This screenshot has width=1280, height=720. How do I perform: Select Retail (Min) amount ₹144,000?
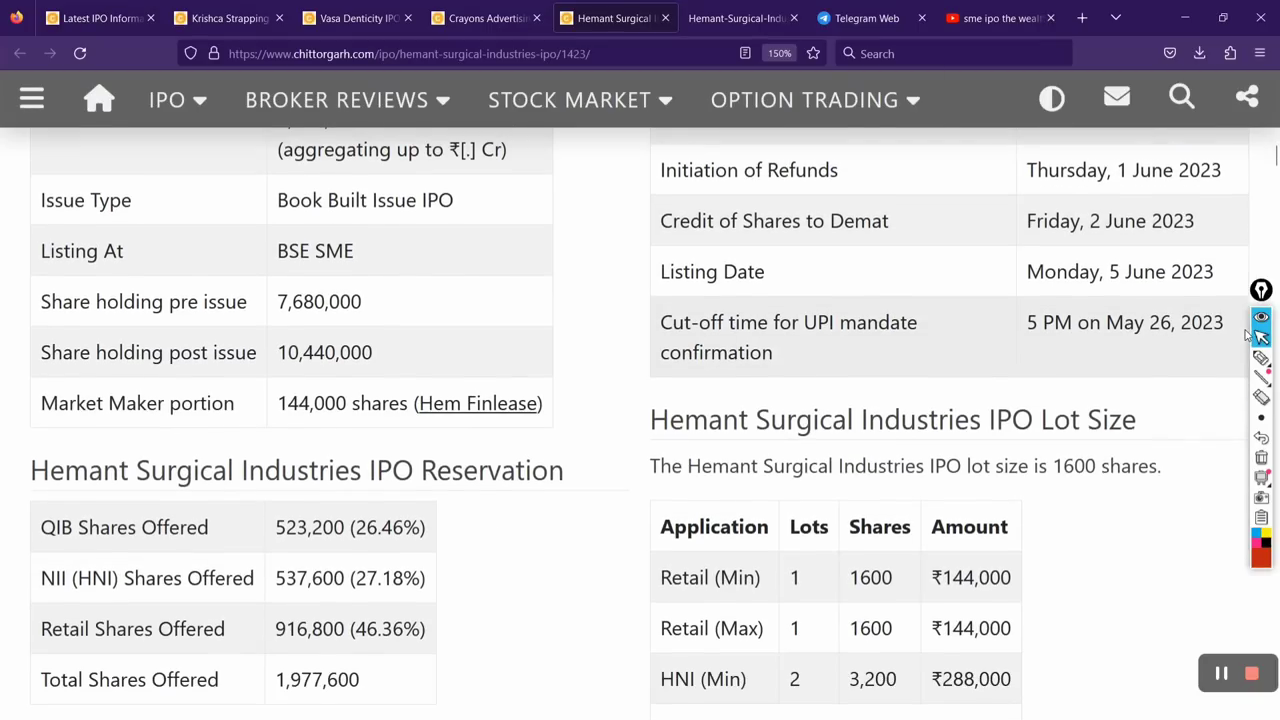pyautogui.click(x=971, y=577)
